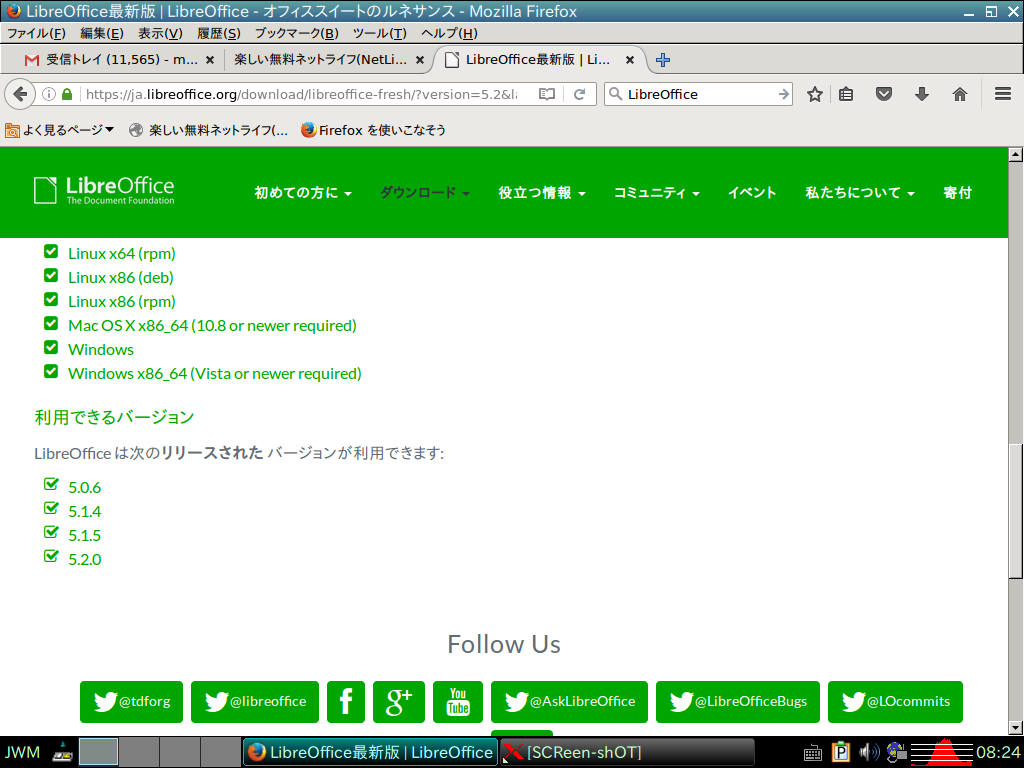Image resolution: width=1024 pixels, height=768 pixels.
Task: Click the LibreOffice search box
Action: (699, 94)
